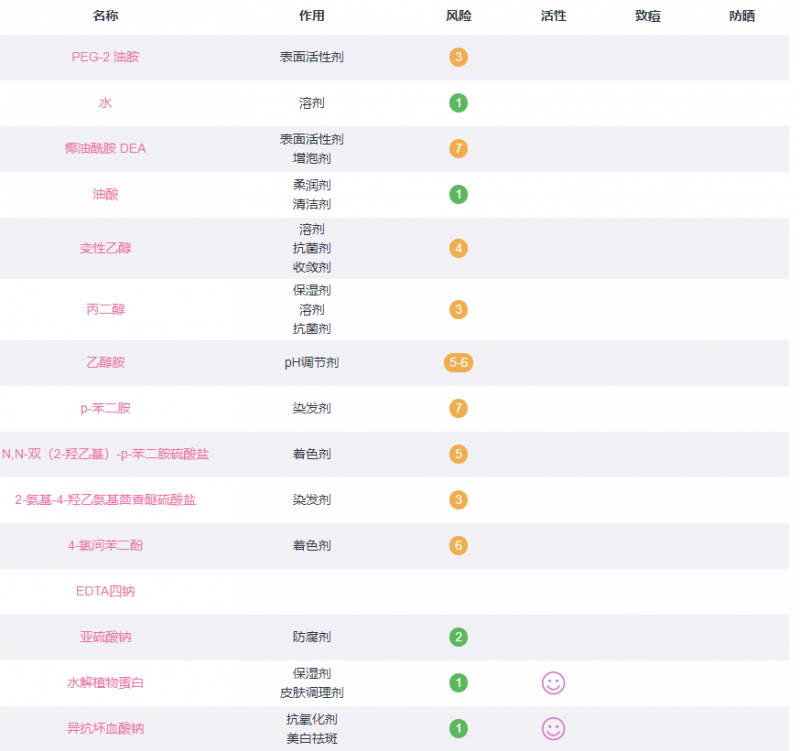Open the 变性乙醇 ingredient link
Image resolution: width=800 pixels, height=751 pixels.
tap(105, 248)
